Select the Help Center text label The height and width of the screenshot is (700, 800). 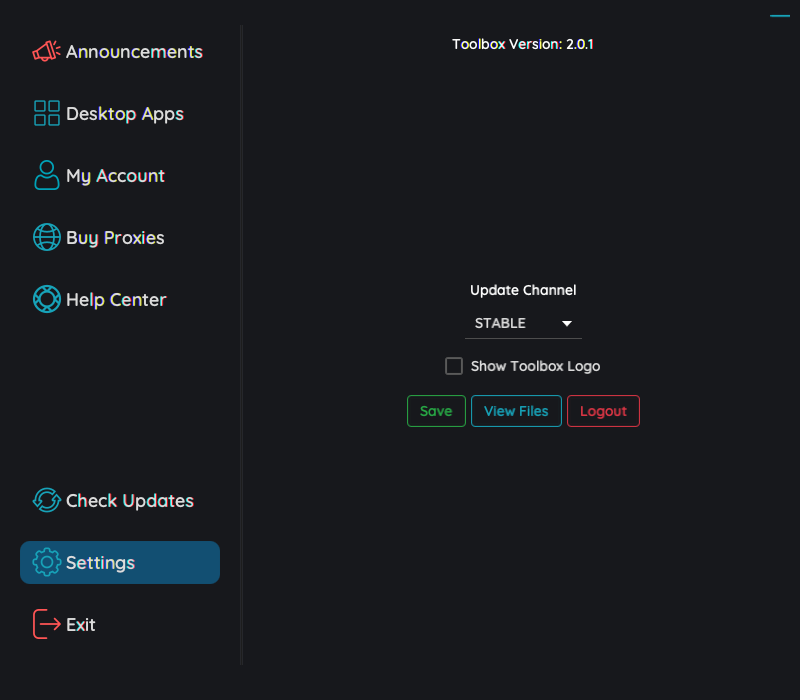point(116,300)
